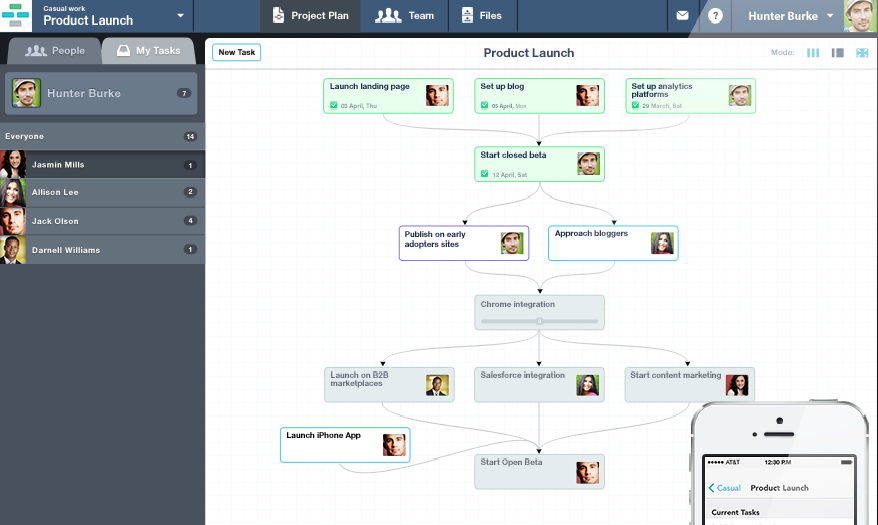
Task: Click the due date 12 April, Sat
Action: [x=510, y=175]
